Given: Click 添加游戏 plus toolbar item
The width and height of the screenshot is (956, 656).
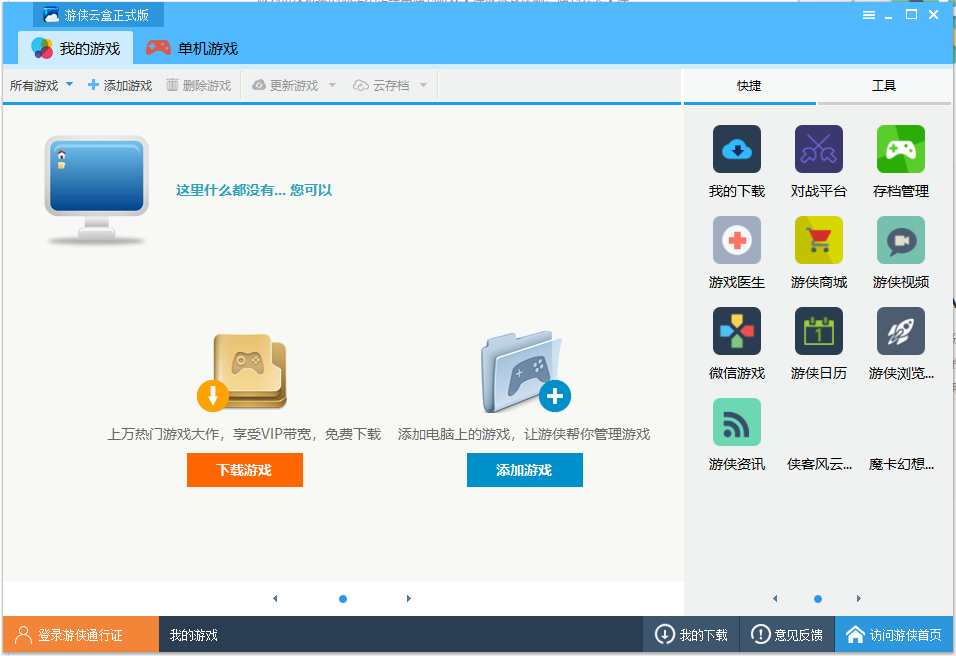Looking at the screenshot, I should 120,85.
